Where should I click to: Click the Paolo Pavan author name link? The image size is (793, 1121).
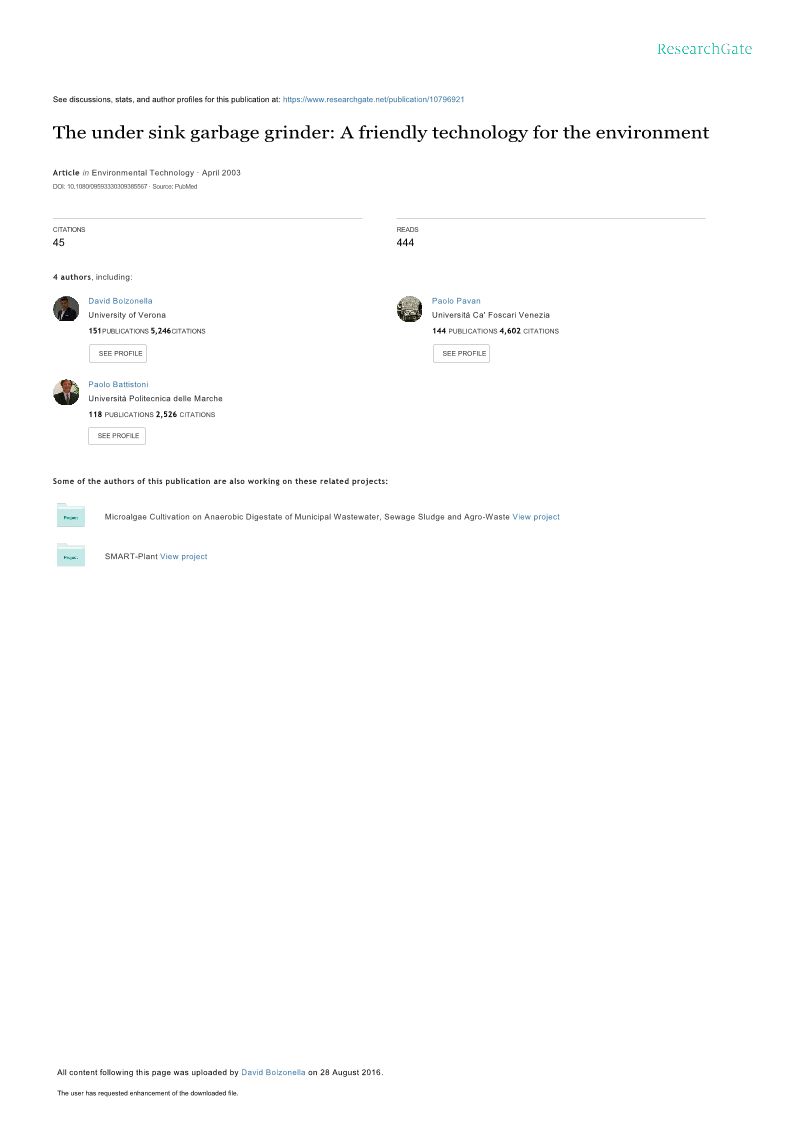coord(456,301)
